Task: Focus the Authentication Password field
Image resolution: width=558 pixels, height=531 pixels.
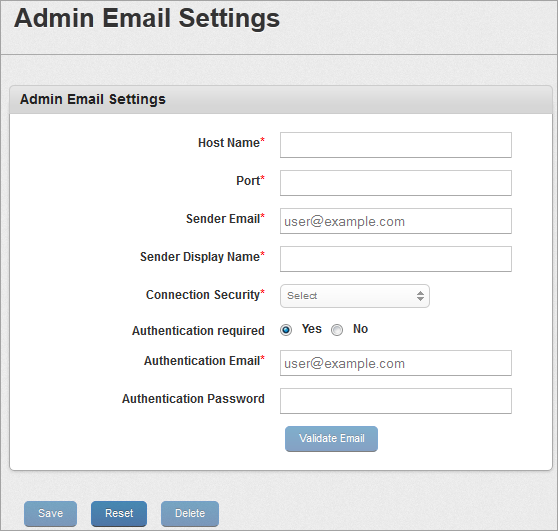Action: [396, 401]
